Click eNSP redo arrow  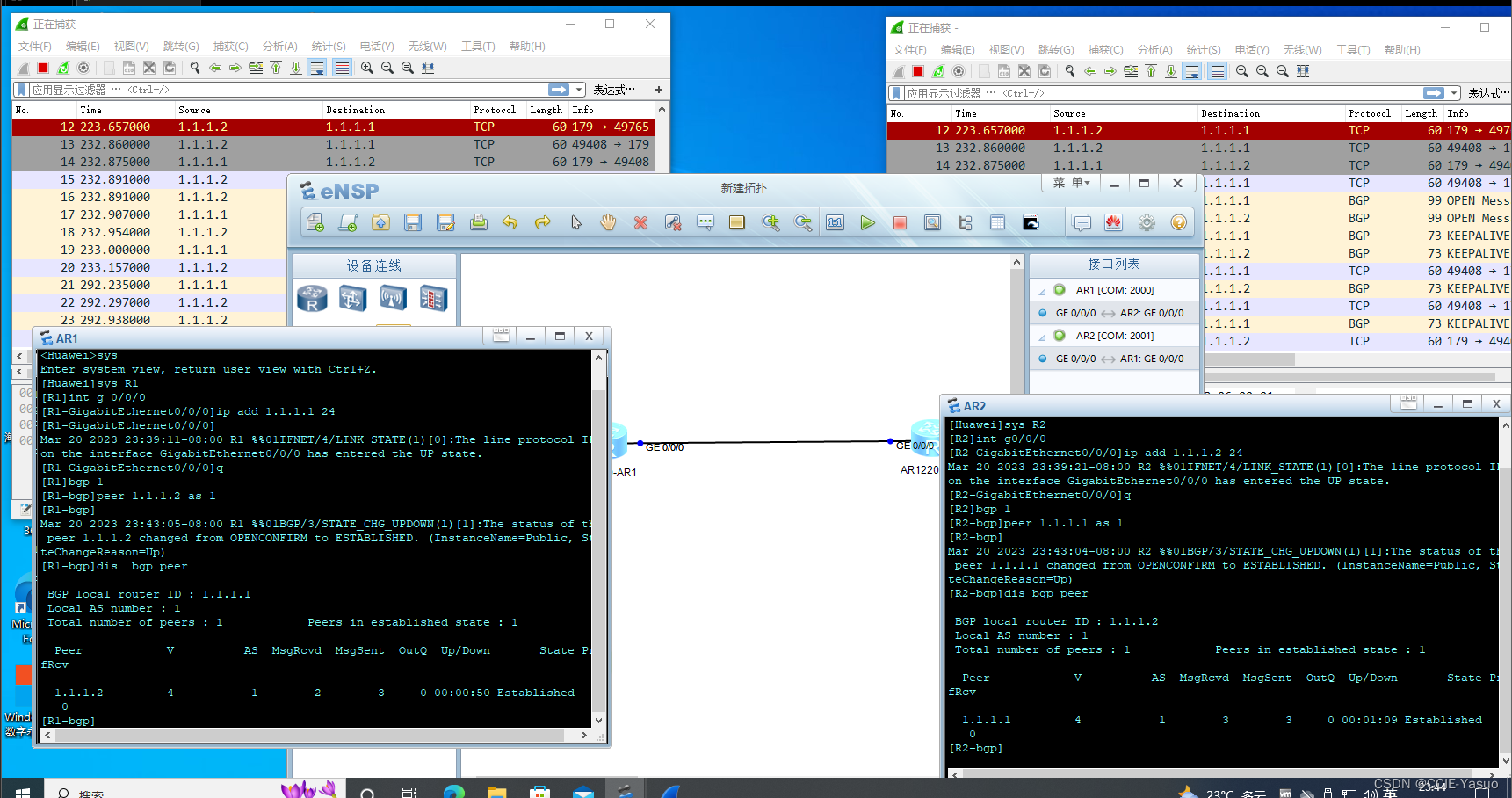(543, 222)
